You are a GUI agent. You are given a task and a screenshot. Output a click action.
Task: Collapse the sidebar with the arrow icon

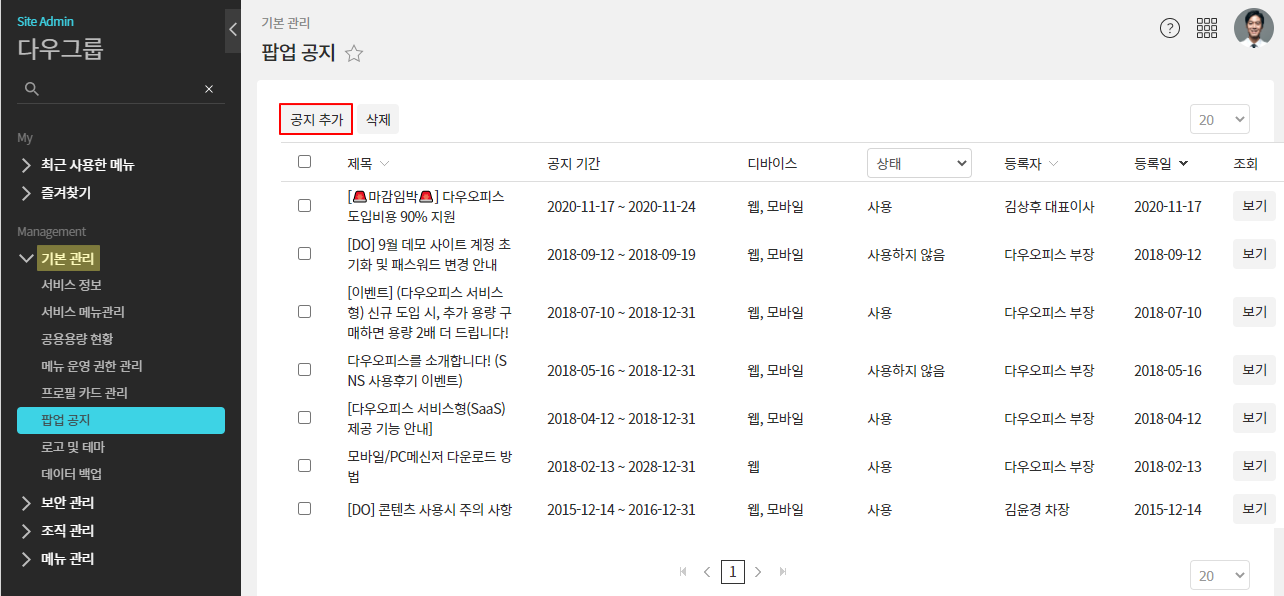click(233, 29)
